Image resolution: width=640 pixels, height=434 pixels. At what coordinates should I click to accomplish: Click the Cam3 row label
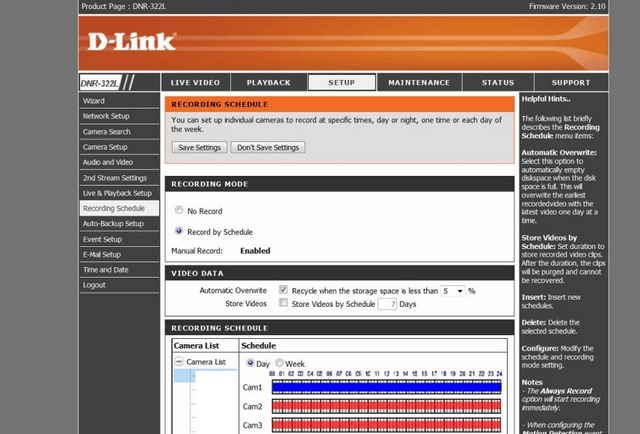pos(252,425)
